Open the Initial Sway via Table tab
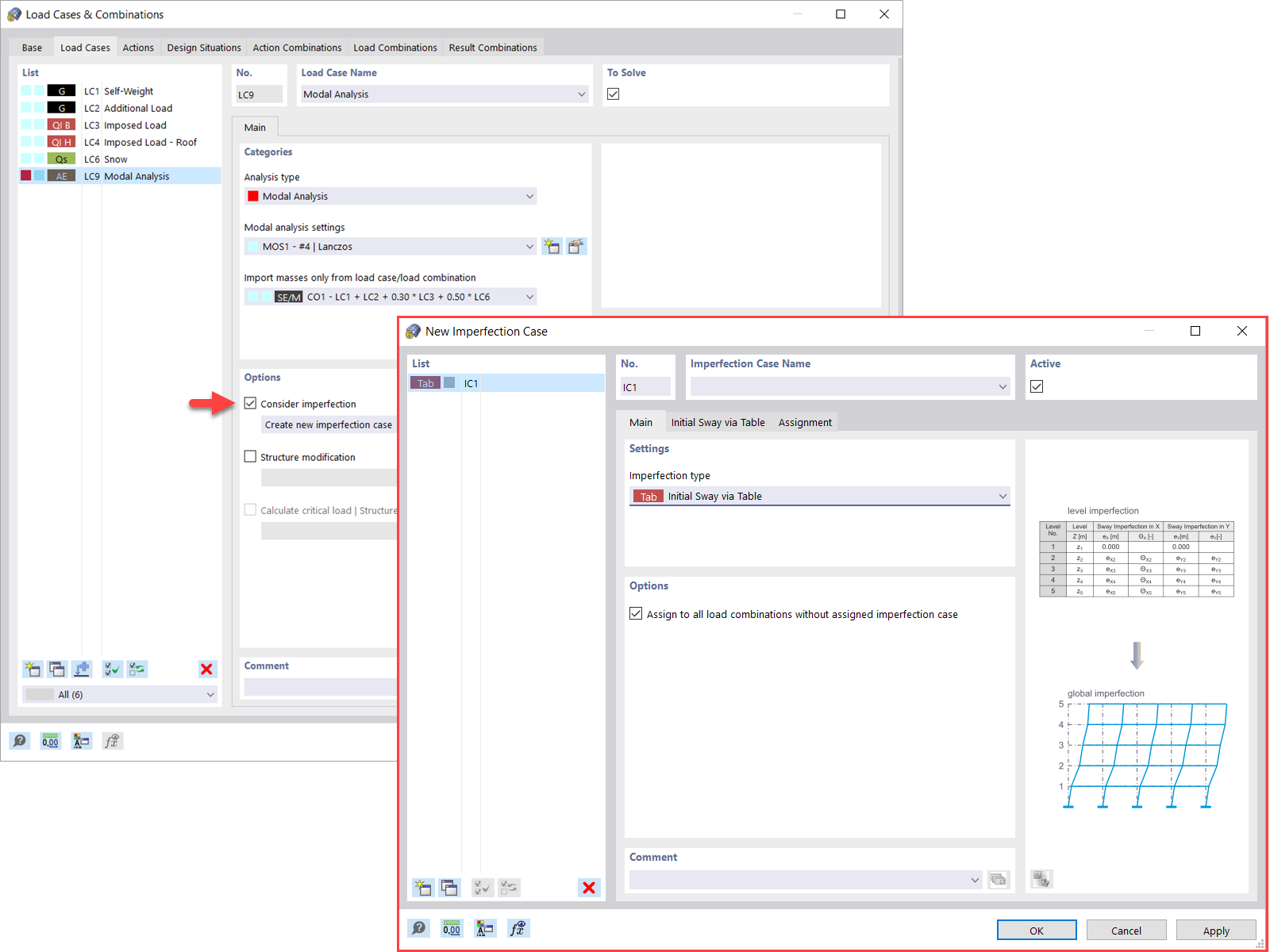1270x952 pixels. pos(717,422)
